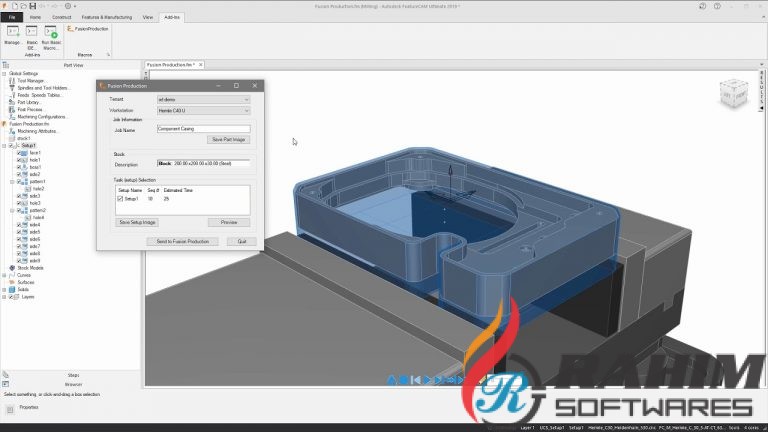
Task: Collapse the pattern1 node
Action: [x=12, y=181]
